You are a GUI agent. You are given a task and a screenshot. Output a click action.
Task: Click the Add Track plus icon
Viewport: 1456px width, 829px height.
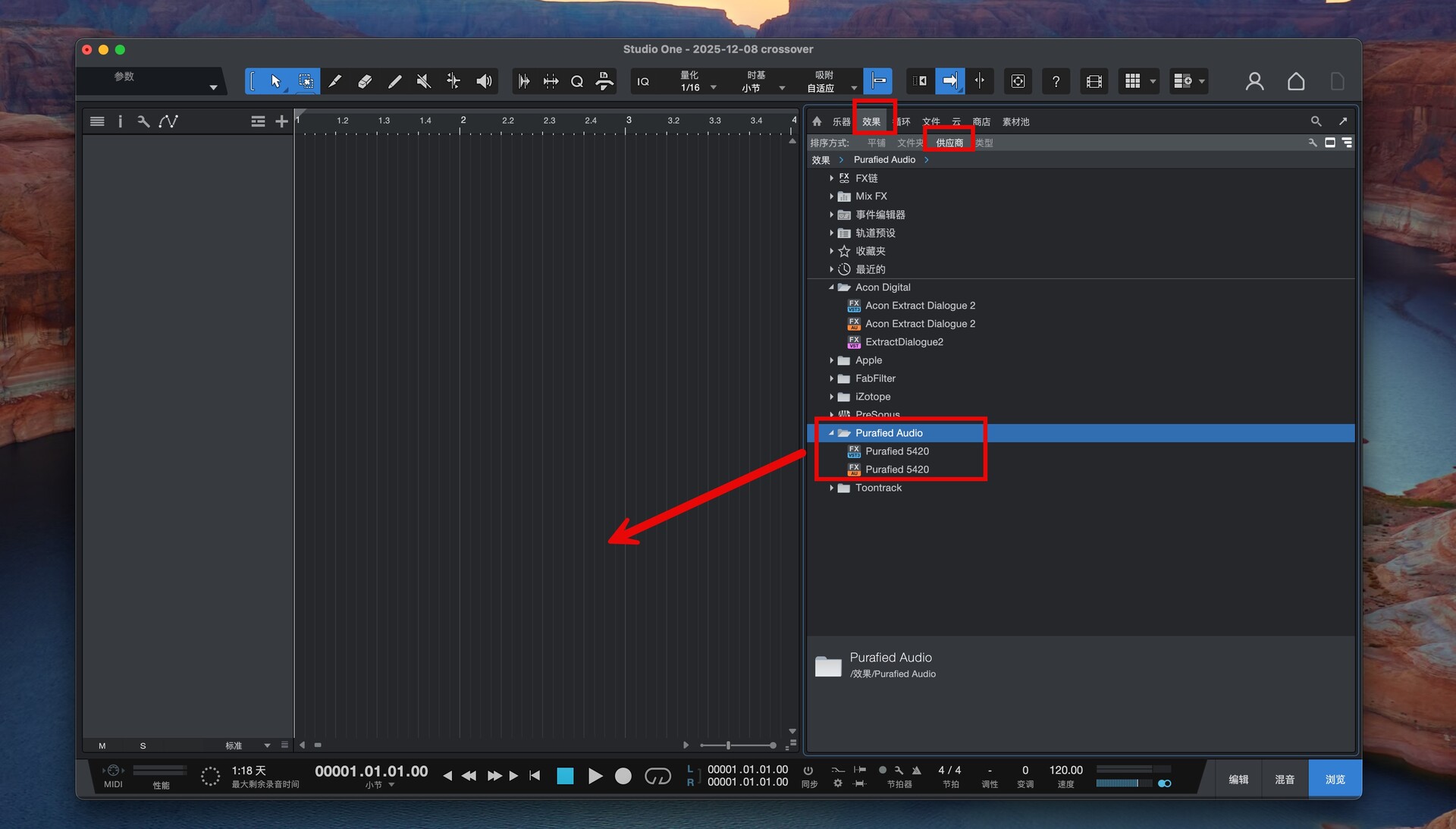click(x=281, y=121)
